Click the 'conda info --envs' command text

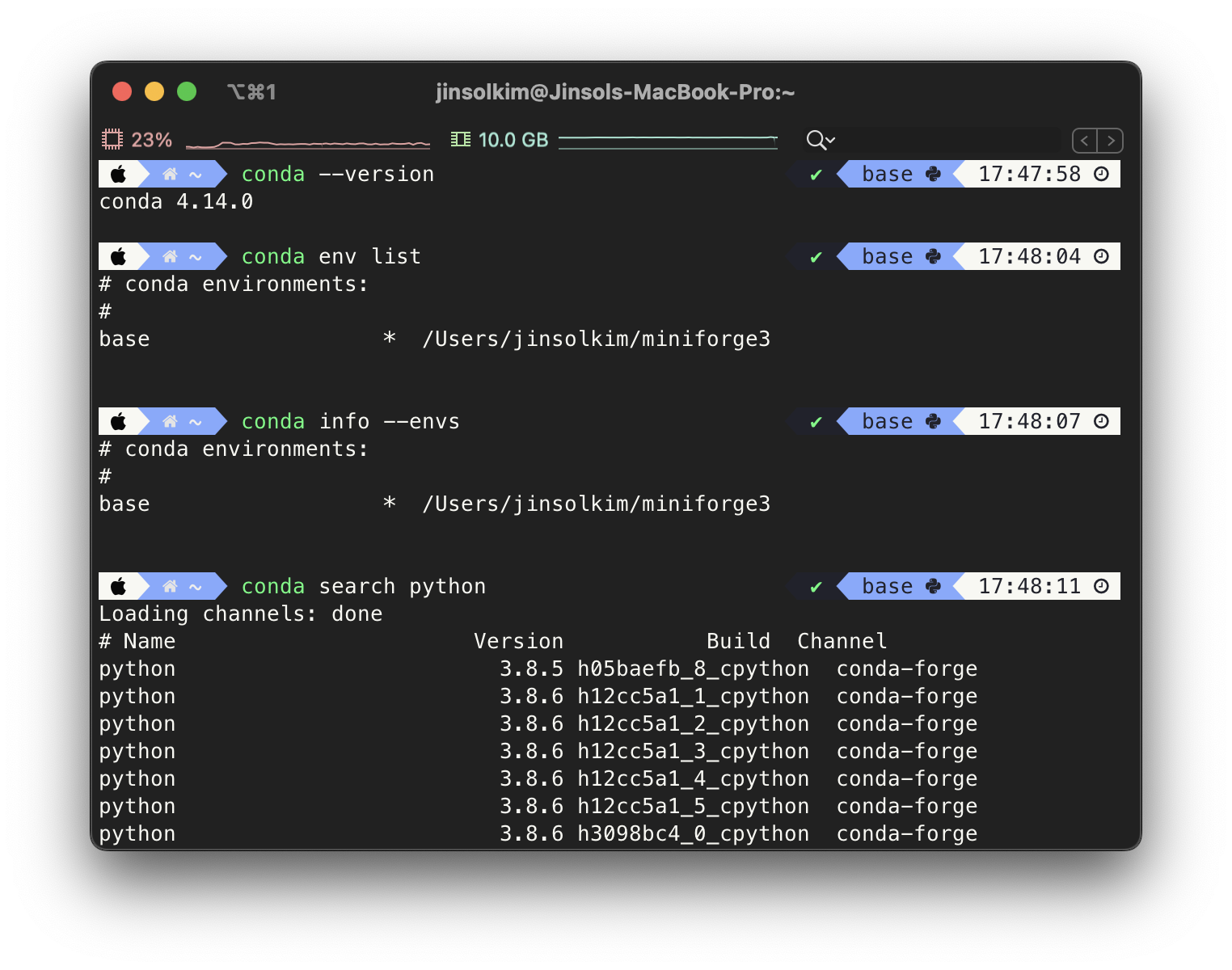point(351,421)
